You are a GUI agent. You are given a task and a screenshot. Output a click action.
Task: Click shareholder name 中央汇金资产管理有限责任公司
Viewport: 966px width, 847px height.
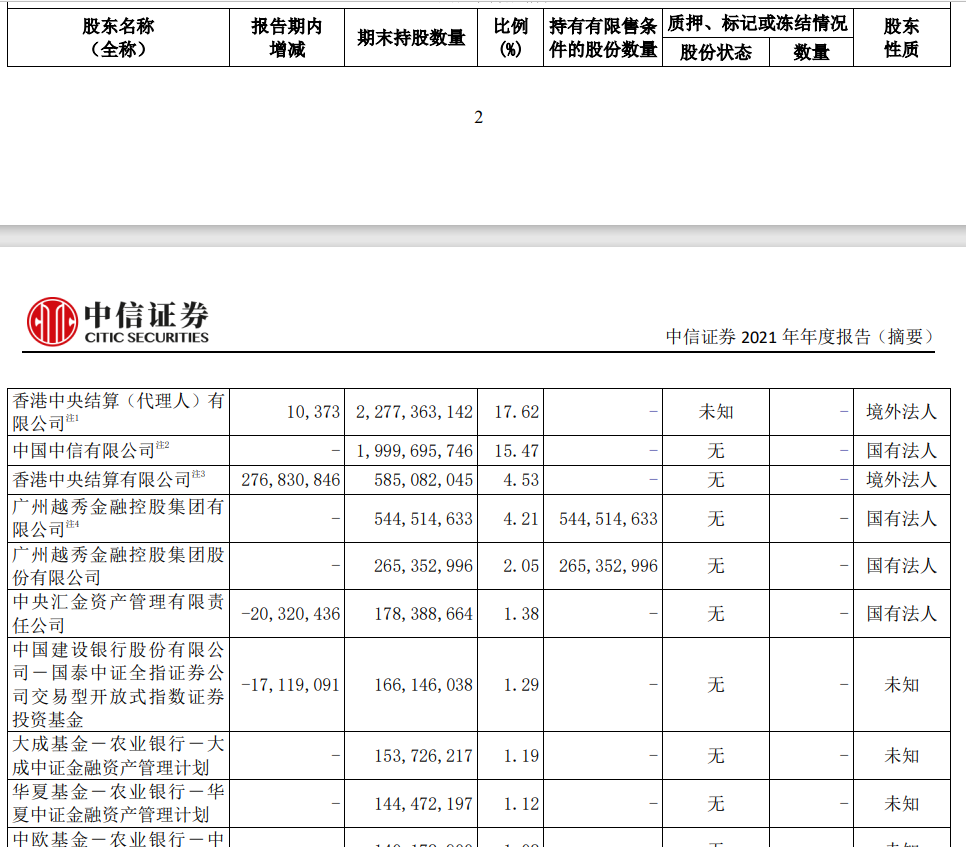point(118,614)
